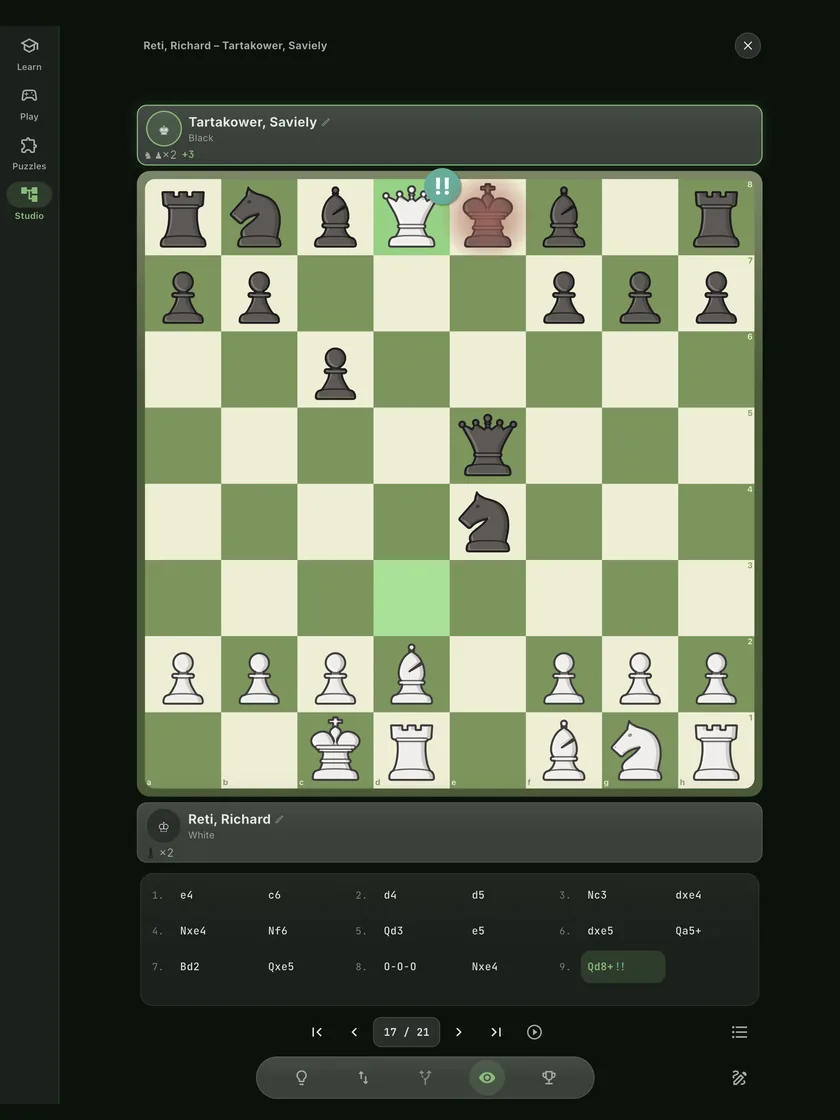Click the black rook on a8
Image resolution: width=840 pixels, height=1120 pixels.
coord(183,217)
